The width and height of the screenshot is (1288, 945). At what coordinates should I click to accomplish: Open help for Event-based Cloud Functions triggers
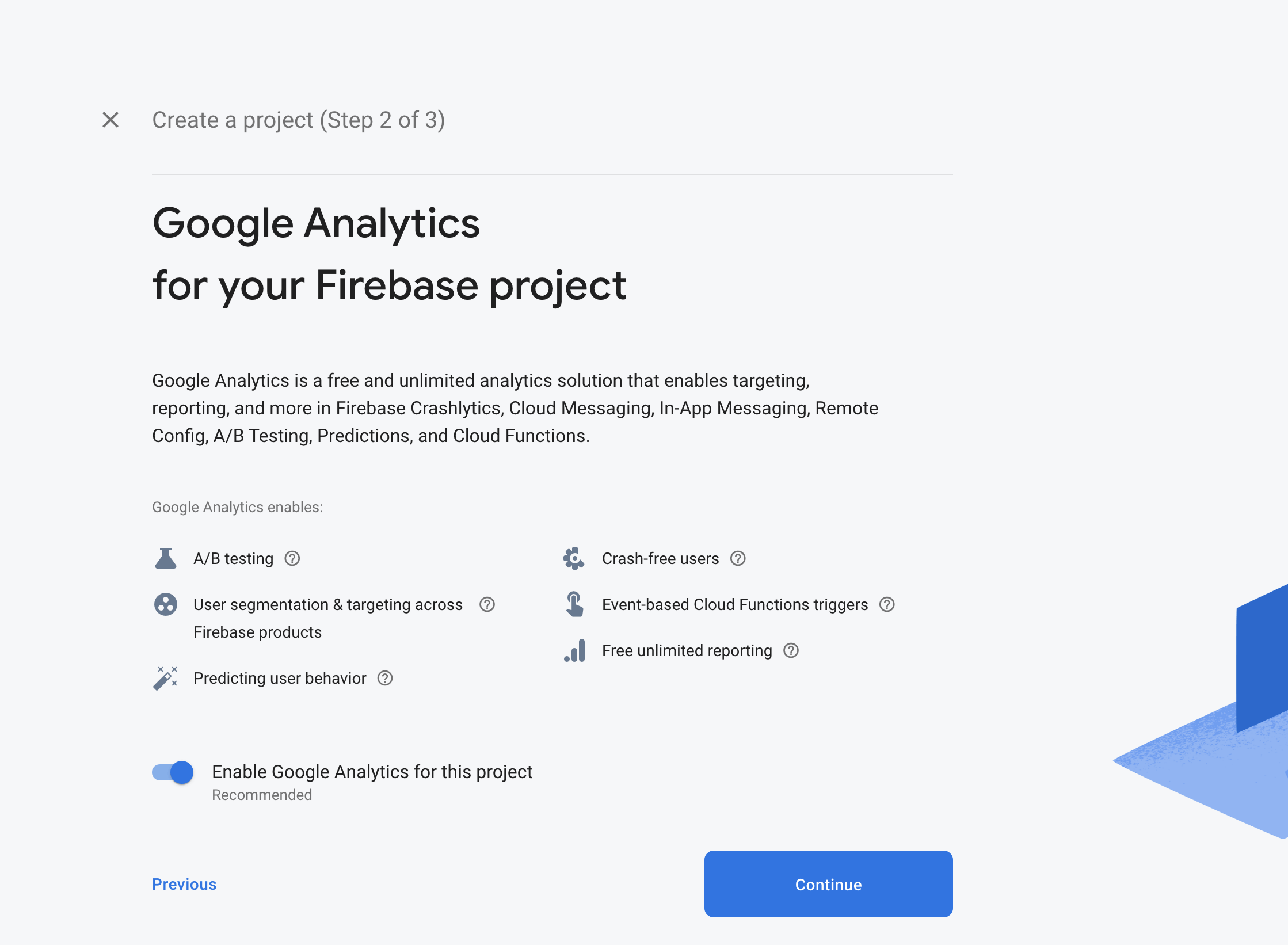[887, 604]
